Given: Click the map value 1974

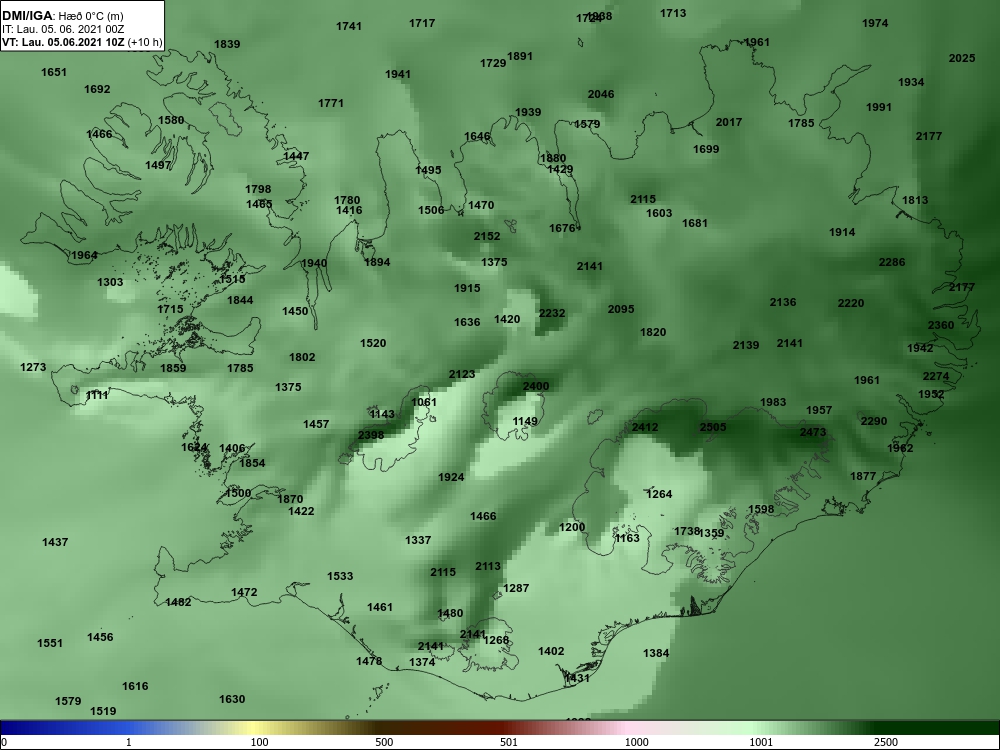Looking at the screenshot, I should pyautogui.click(x=875, y=23).
